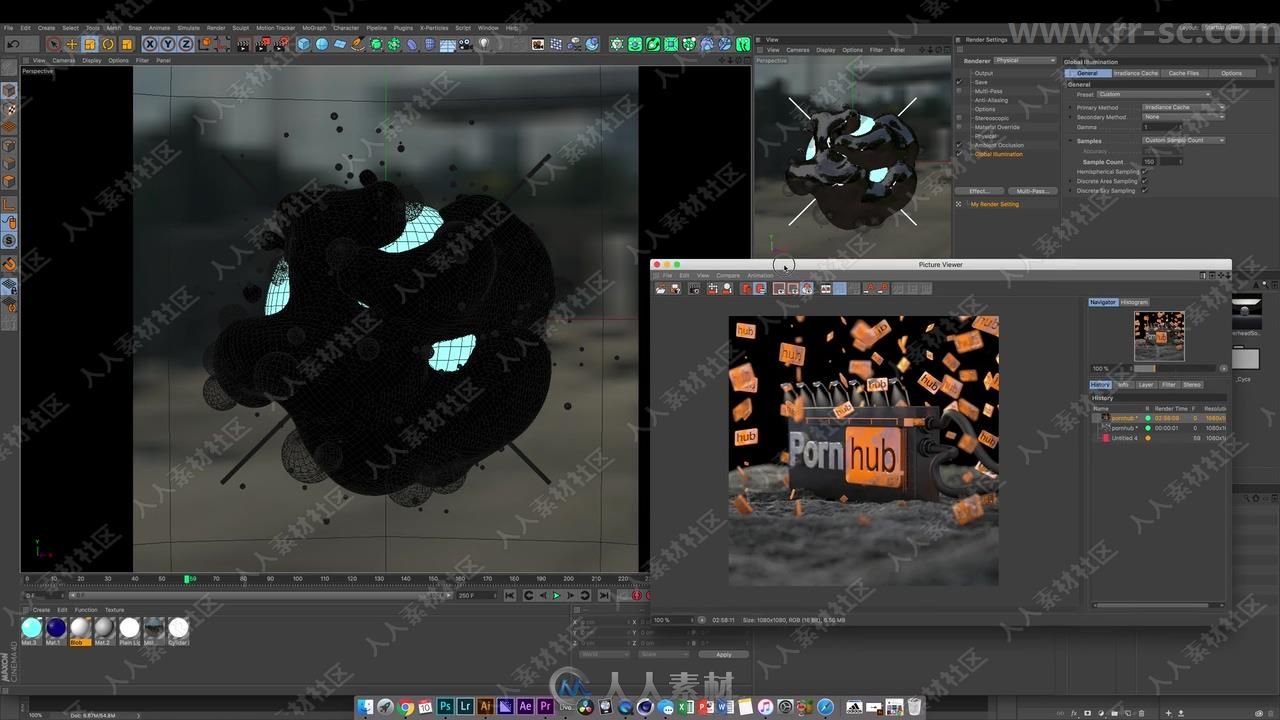This screenshot has height=720, width=1280.
Task: Switch to Irradiance Cache tab
Action: [1135, 73]
